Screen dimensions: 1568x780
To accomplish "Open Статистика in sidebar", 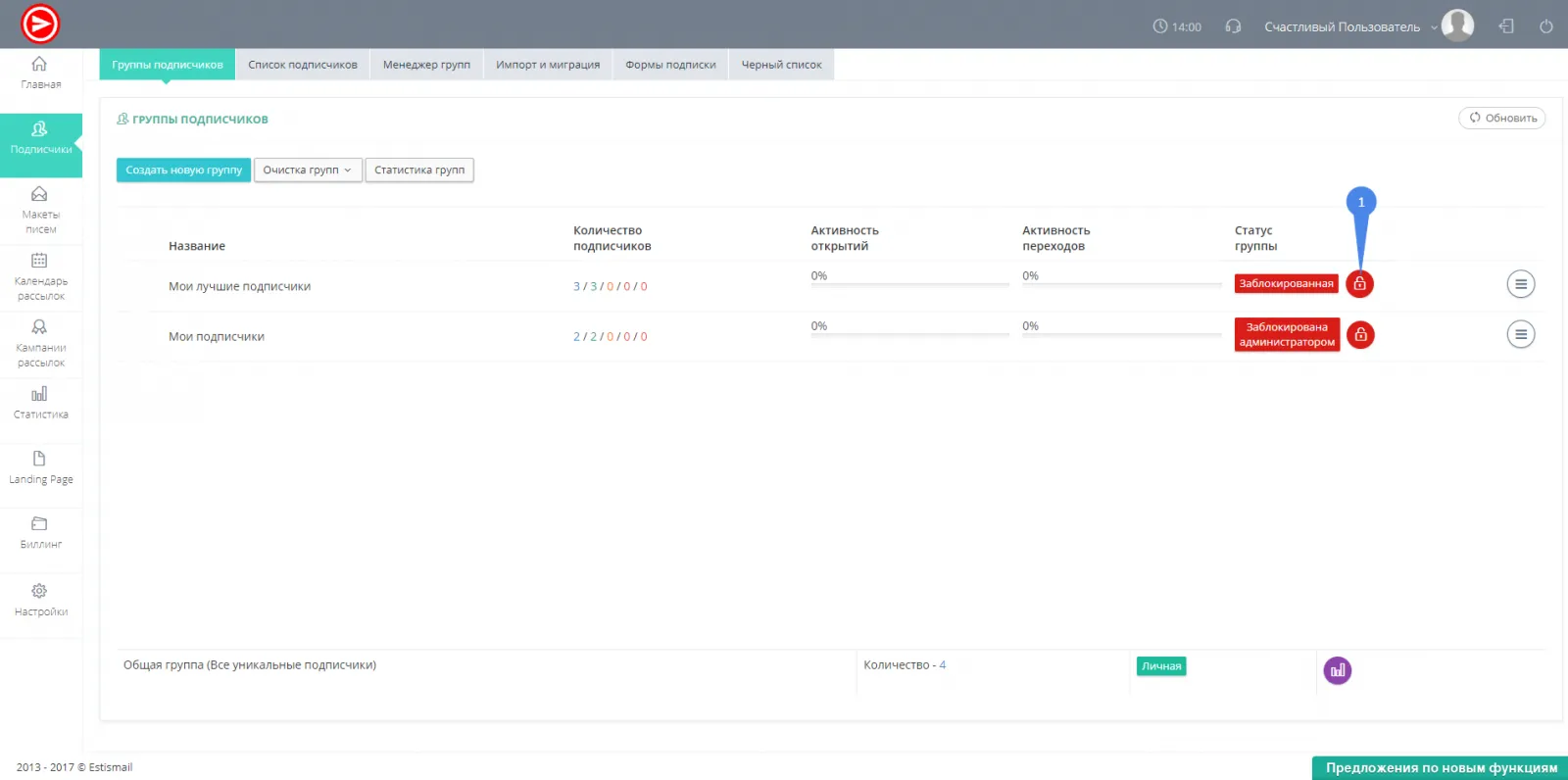I will pyautogui.click(x=40, y=402).
